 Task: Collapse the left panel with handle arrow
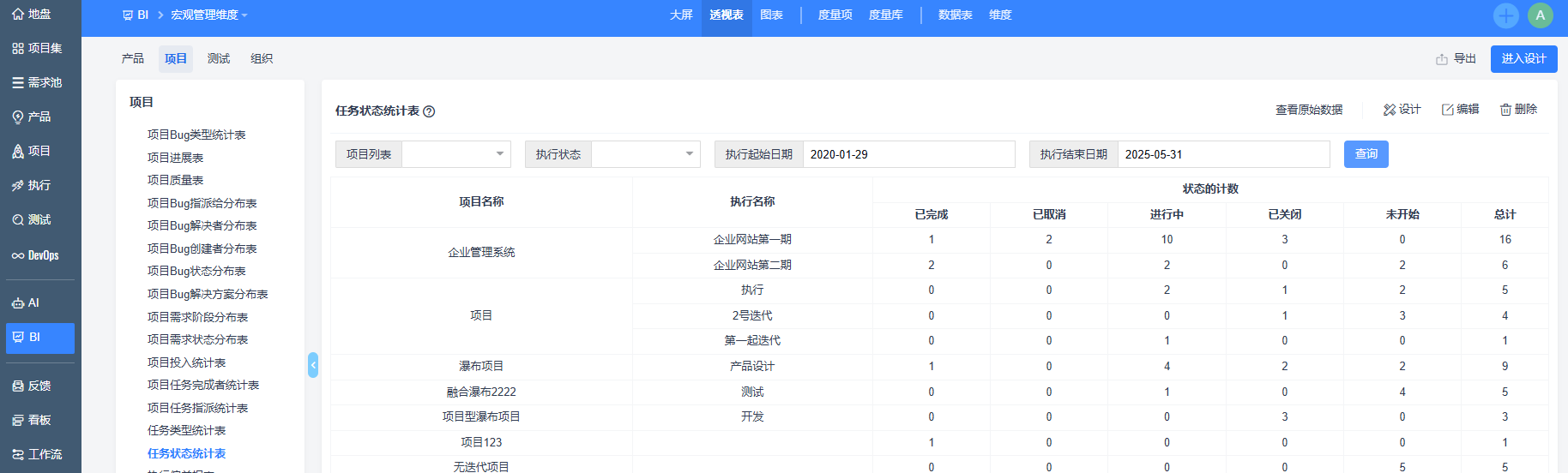[x=313, y=365]
